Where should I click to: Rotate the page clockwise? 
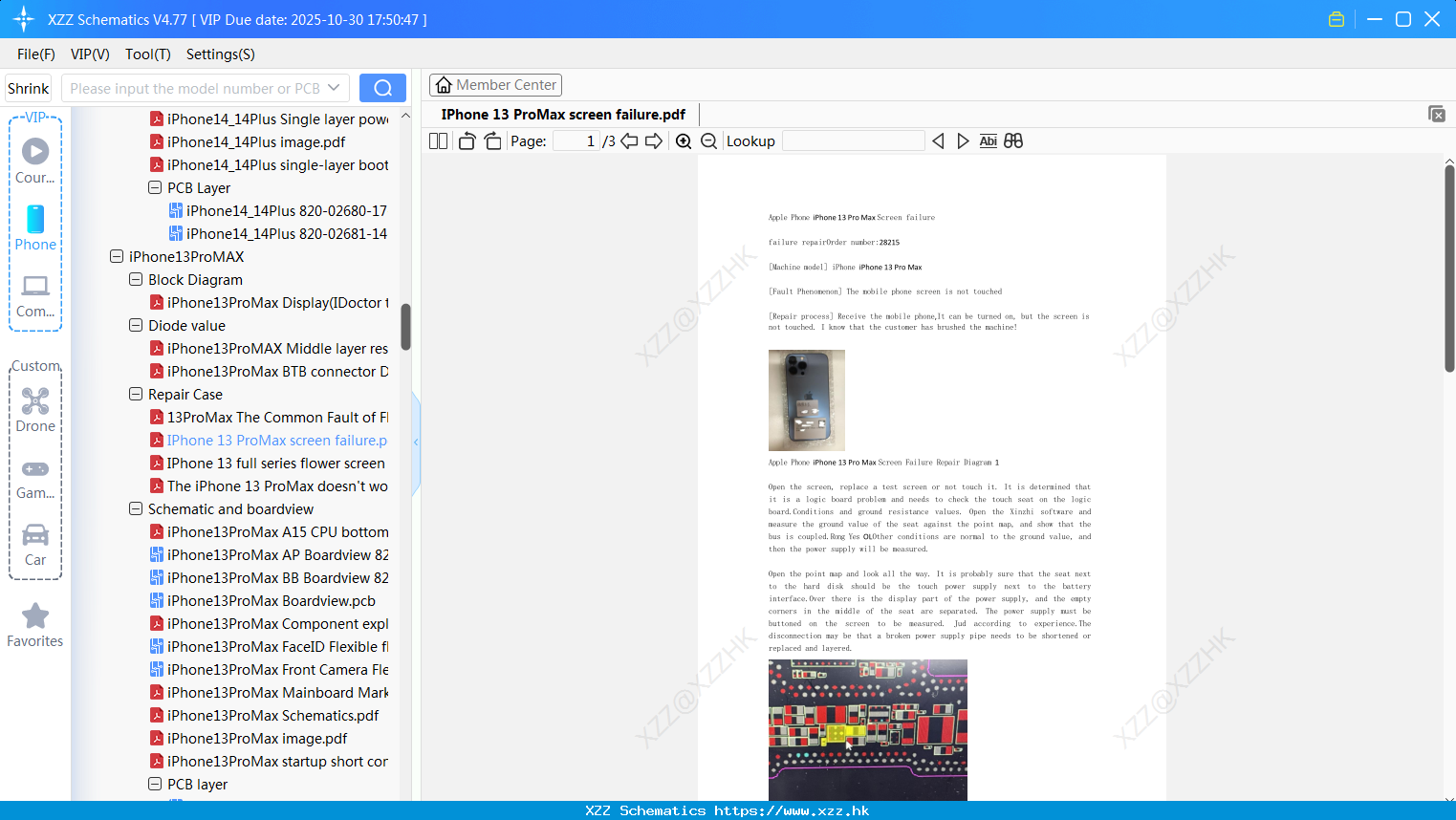[x=492, y=141]
